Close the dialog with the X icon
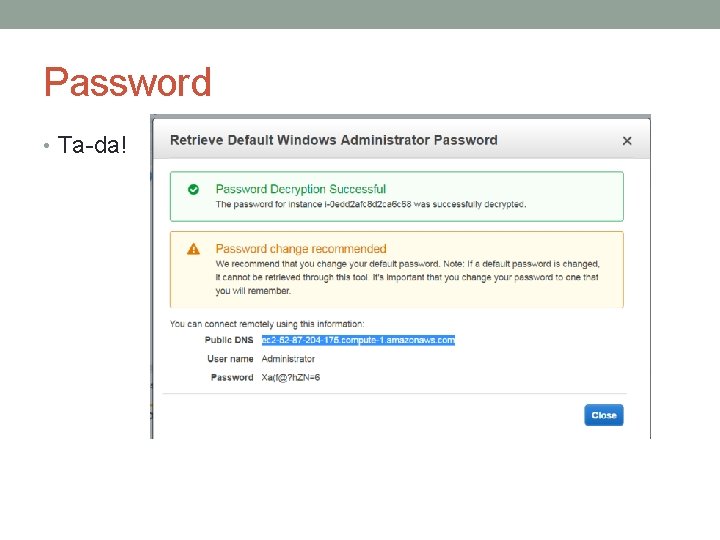 pyautogui.click(x=627, y=141)
